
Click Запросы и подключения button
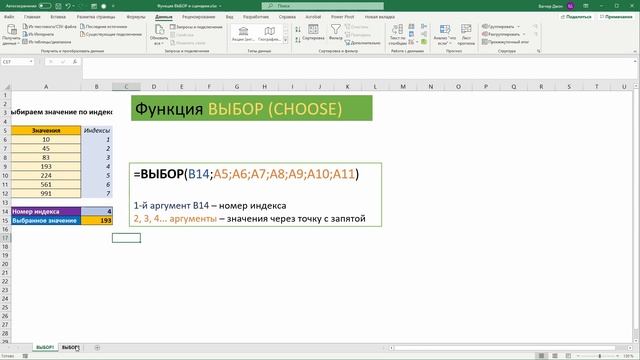coord(196,27)
